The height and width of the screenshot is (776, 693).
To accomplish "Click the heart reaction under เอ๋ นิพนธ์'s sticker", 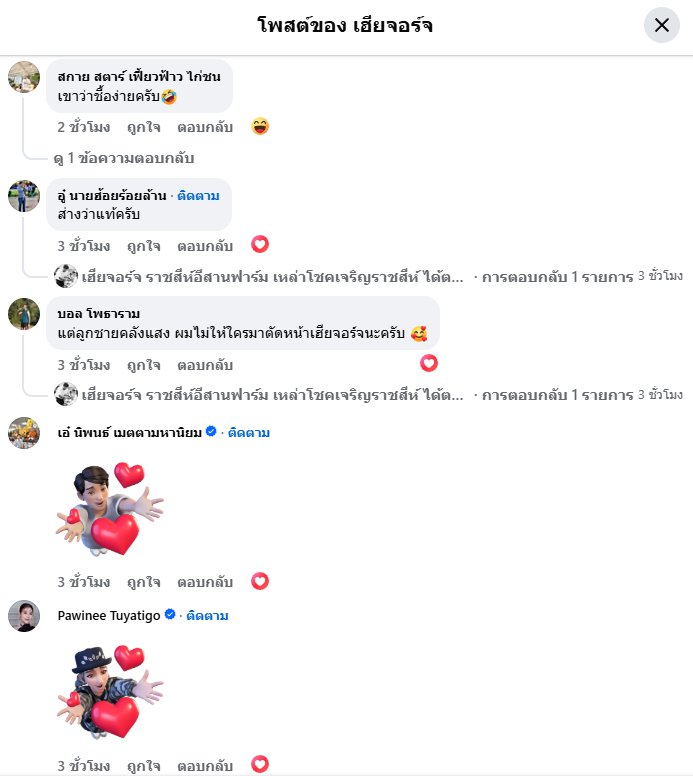I will (260, 581).
